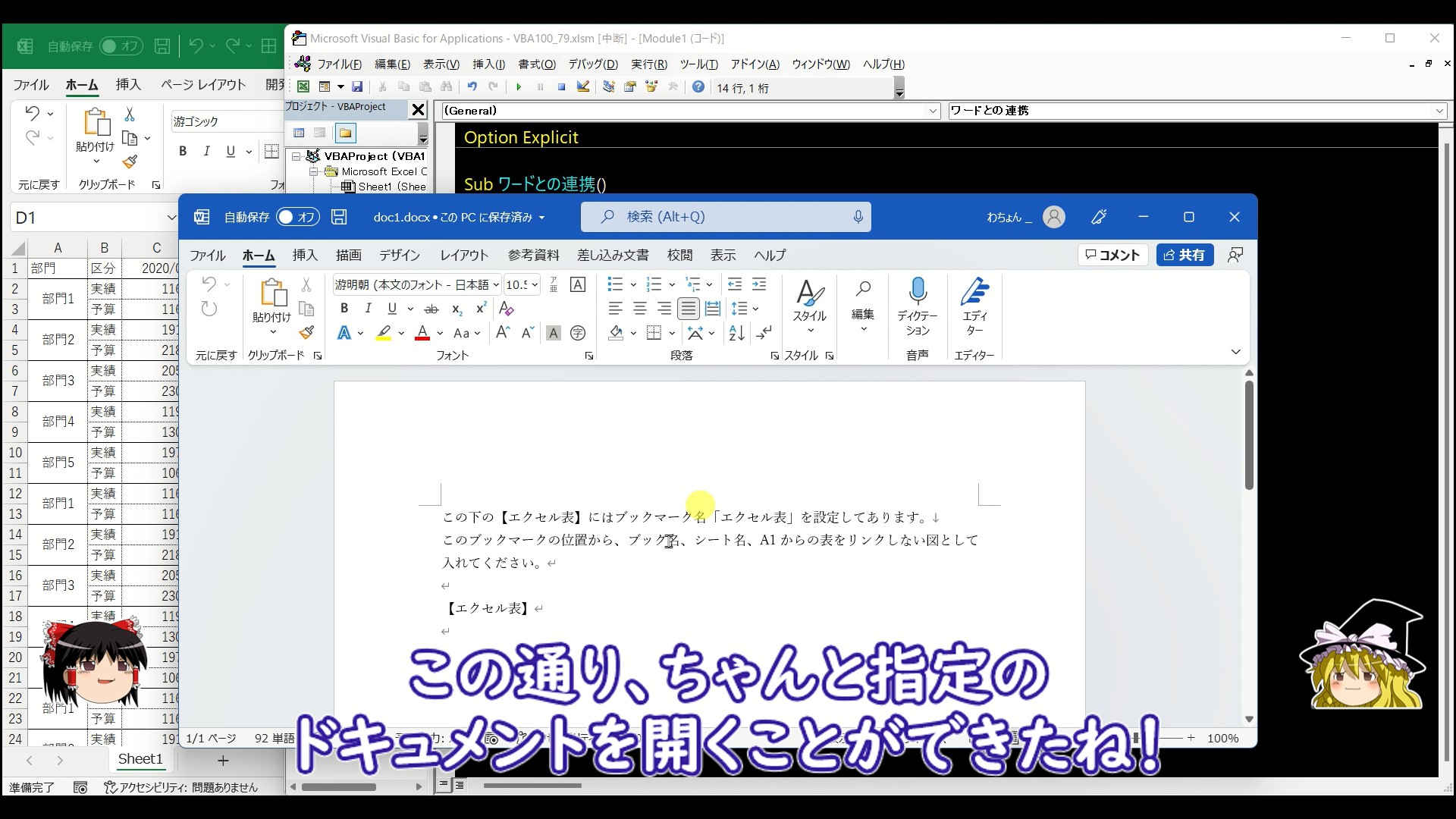Collapse the VBAProject tree node
The height and width of the screenshot is (819, 1456).
pos(297,156)
